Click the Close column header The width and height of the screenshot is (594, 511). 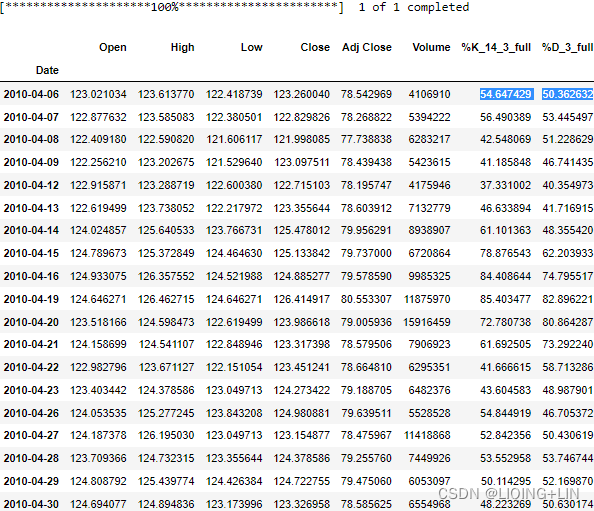click(x=315, y=47)
